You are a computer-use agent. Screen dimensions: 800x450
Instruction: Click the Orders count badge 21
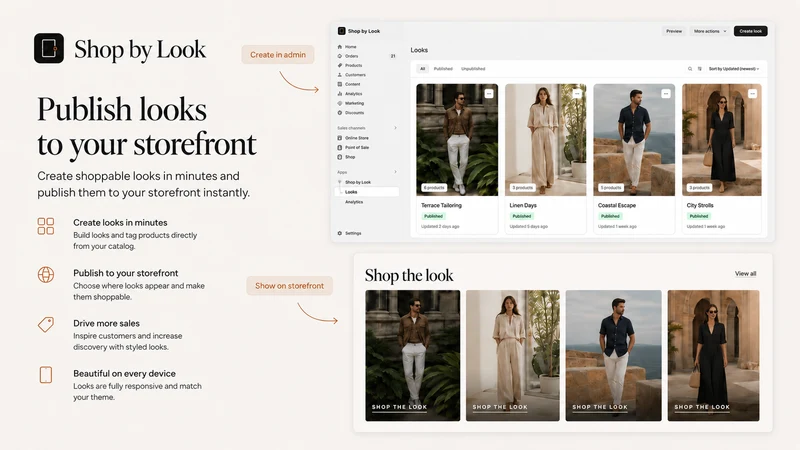tap(393, 56)
